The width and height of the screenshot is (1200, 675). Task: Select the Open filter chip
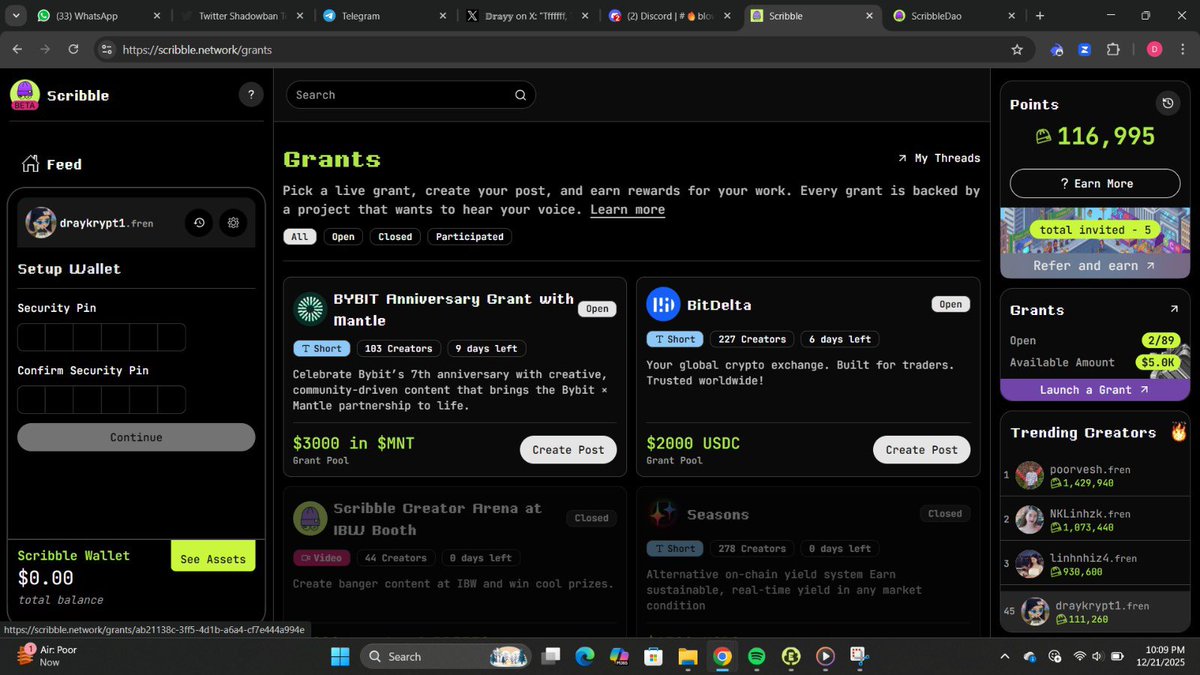tap(343, 237)
